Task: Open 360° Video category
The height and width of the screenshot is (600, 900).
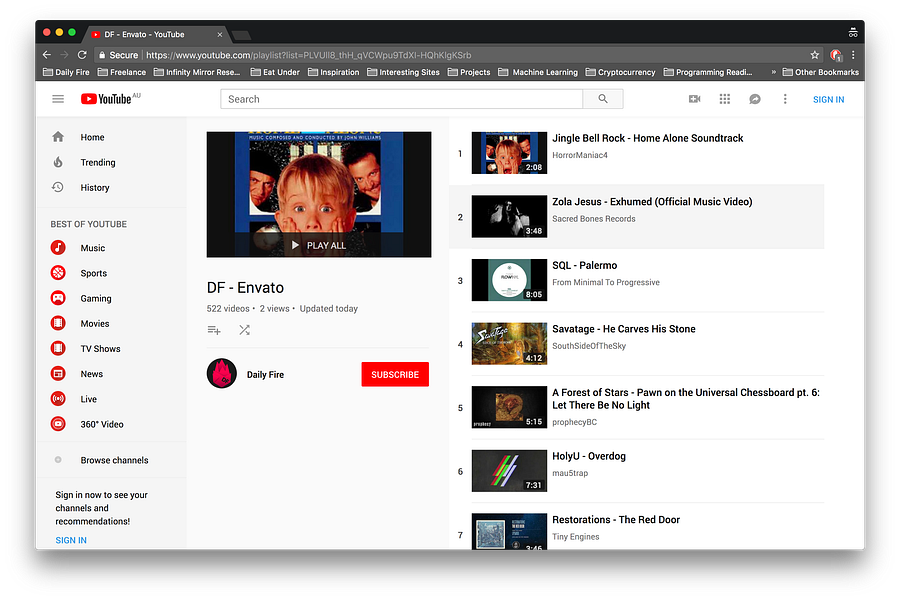Action: coord(102,424)
